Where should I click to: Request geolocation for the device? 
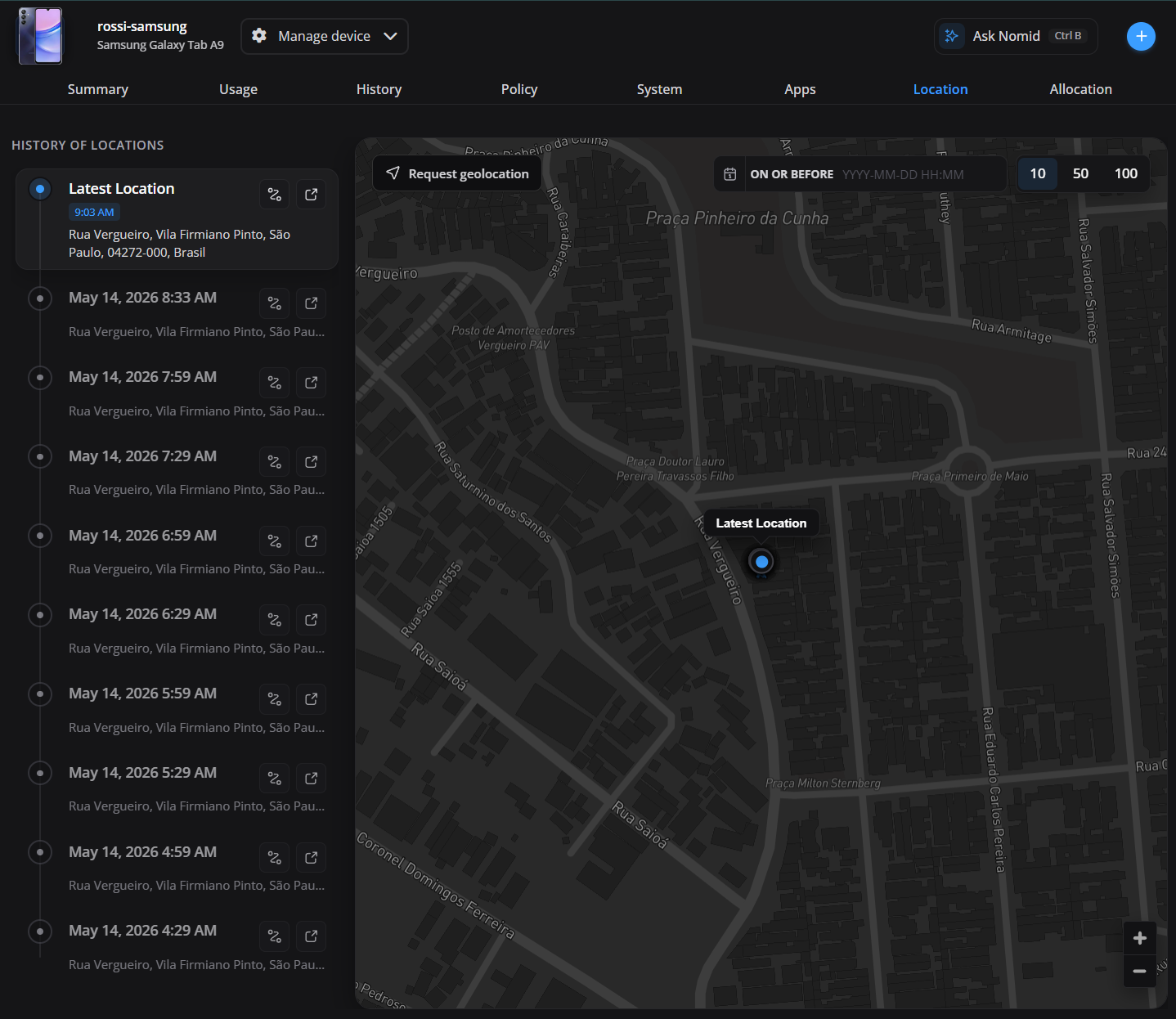(x=457, y=173)
